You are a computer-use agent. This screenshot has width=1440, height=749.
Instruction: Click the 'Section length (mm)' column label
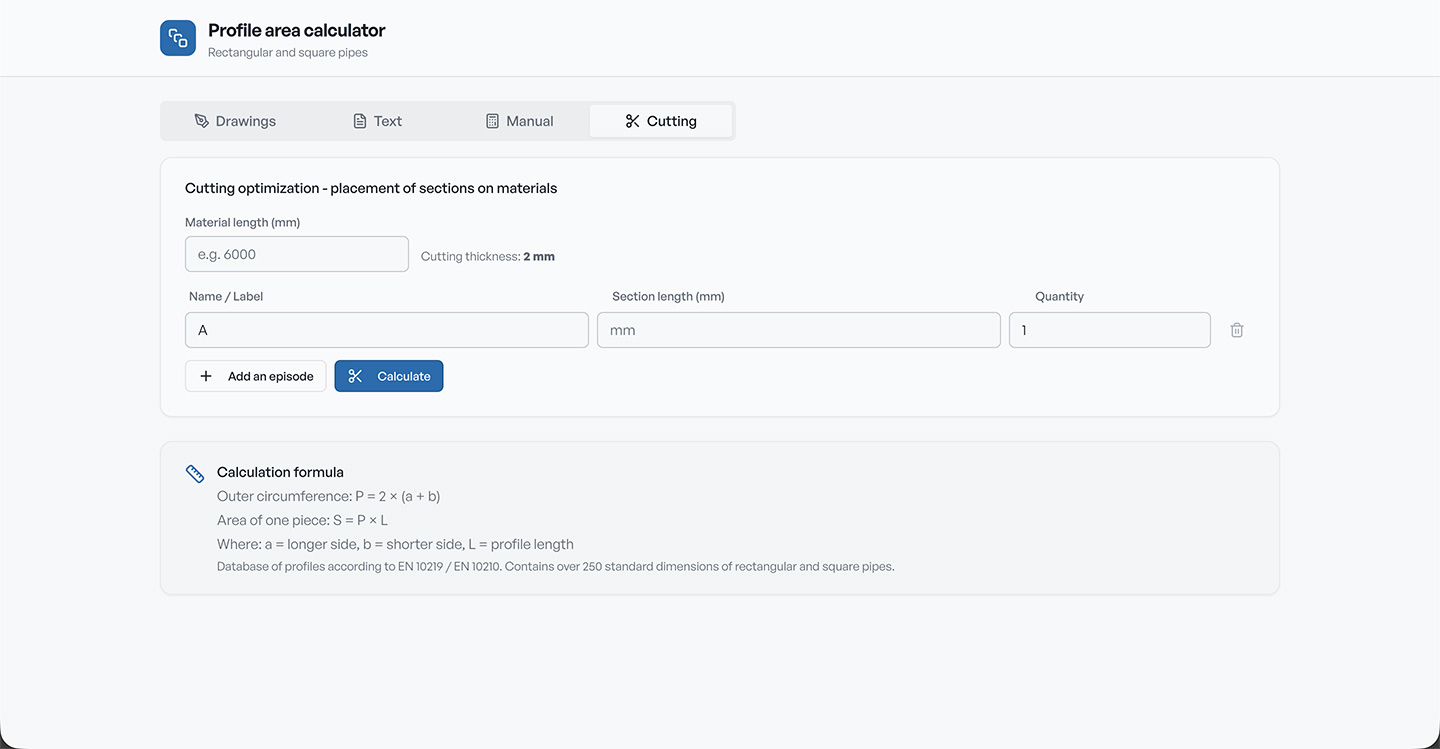pos(668,296)
